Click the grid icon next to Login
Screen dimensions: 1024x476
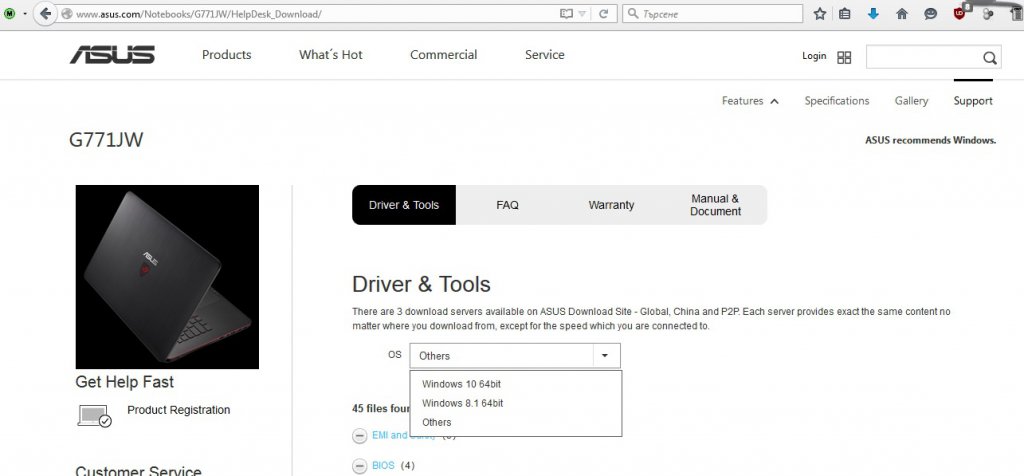coord(844,57)
